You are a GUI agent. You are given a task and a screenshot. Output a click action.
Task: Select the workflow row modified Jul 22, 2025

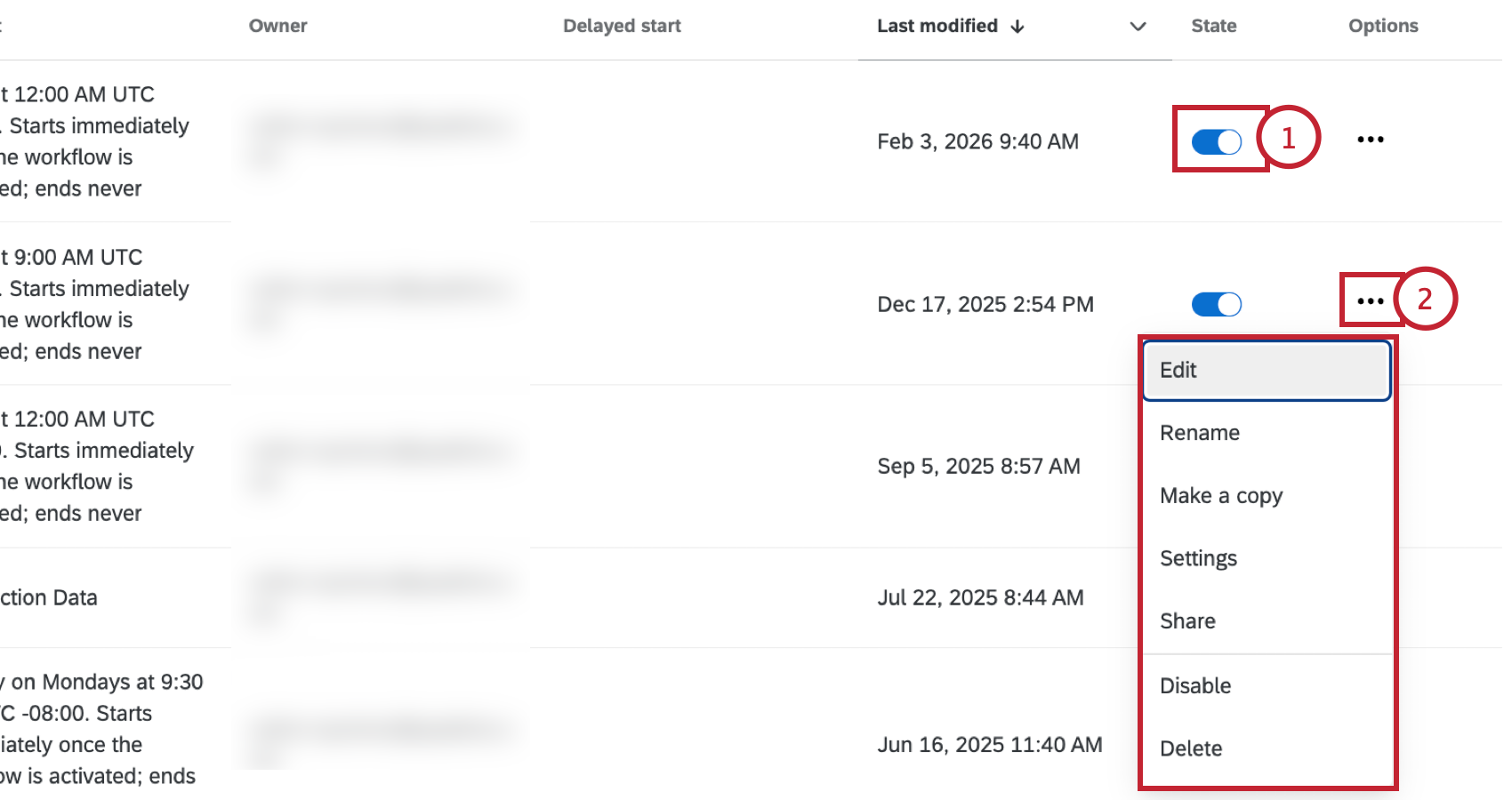[x=623, y=597]
